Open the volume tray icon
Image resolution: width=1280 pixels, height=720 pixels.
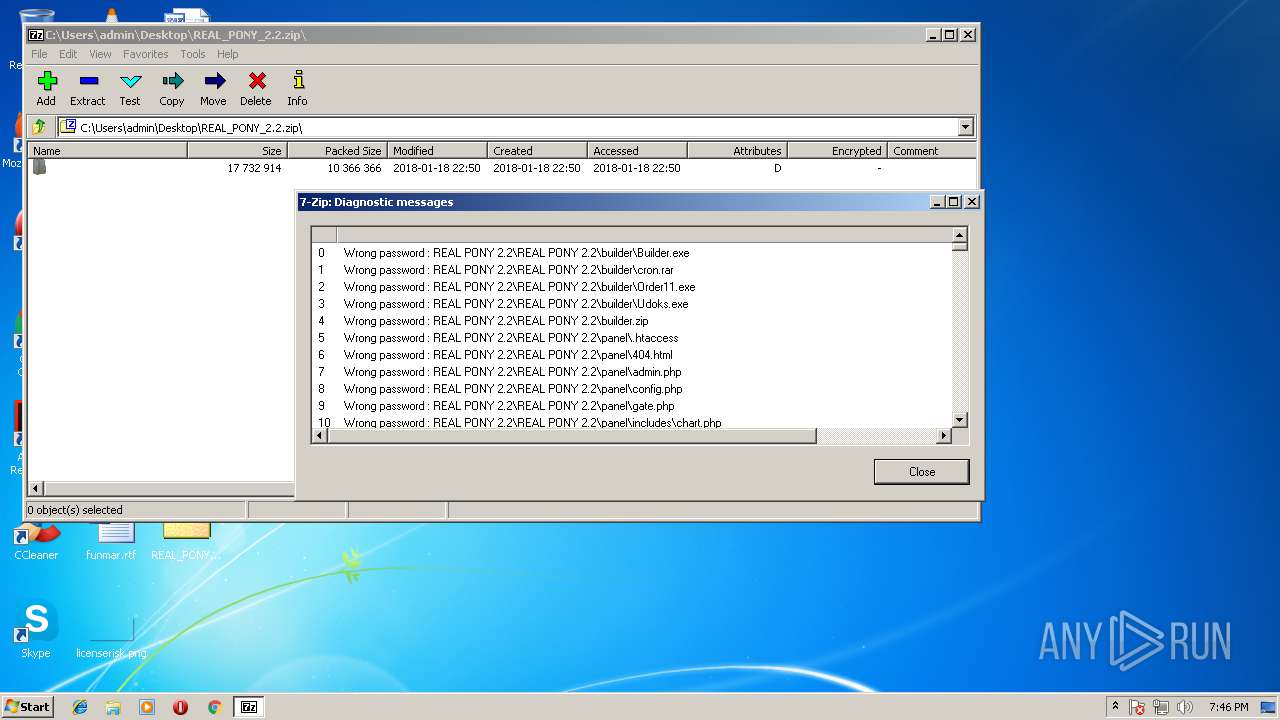click(1185, 707)
